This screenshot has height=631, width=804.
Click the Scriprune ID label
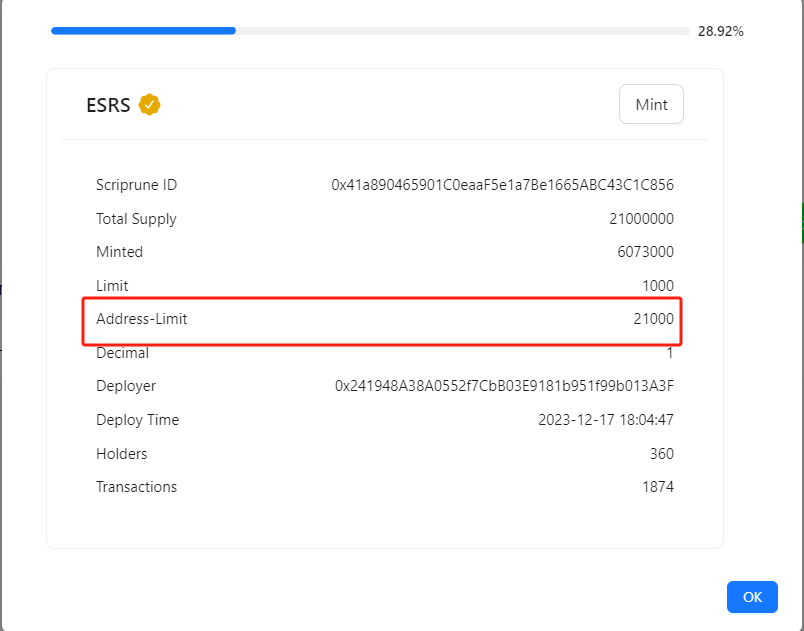point(136,185)
